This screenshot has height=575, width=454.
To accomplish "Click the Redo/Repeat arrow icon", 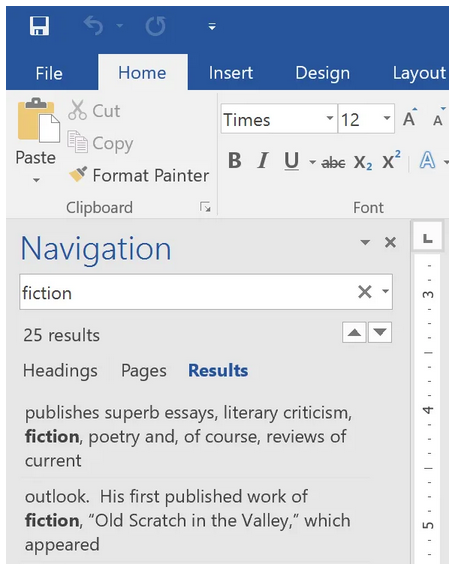I will (x=155, y=26).
